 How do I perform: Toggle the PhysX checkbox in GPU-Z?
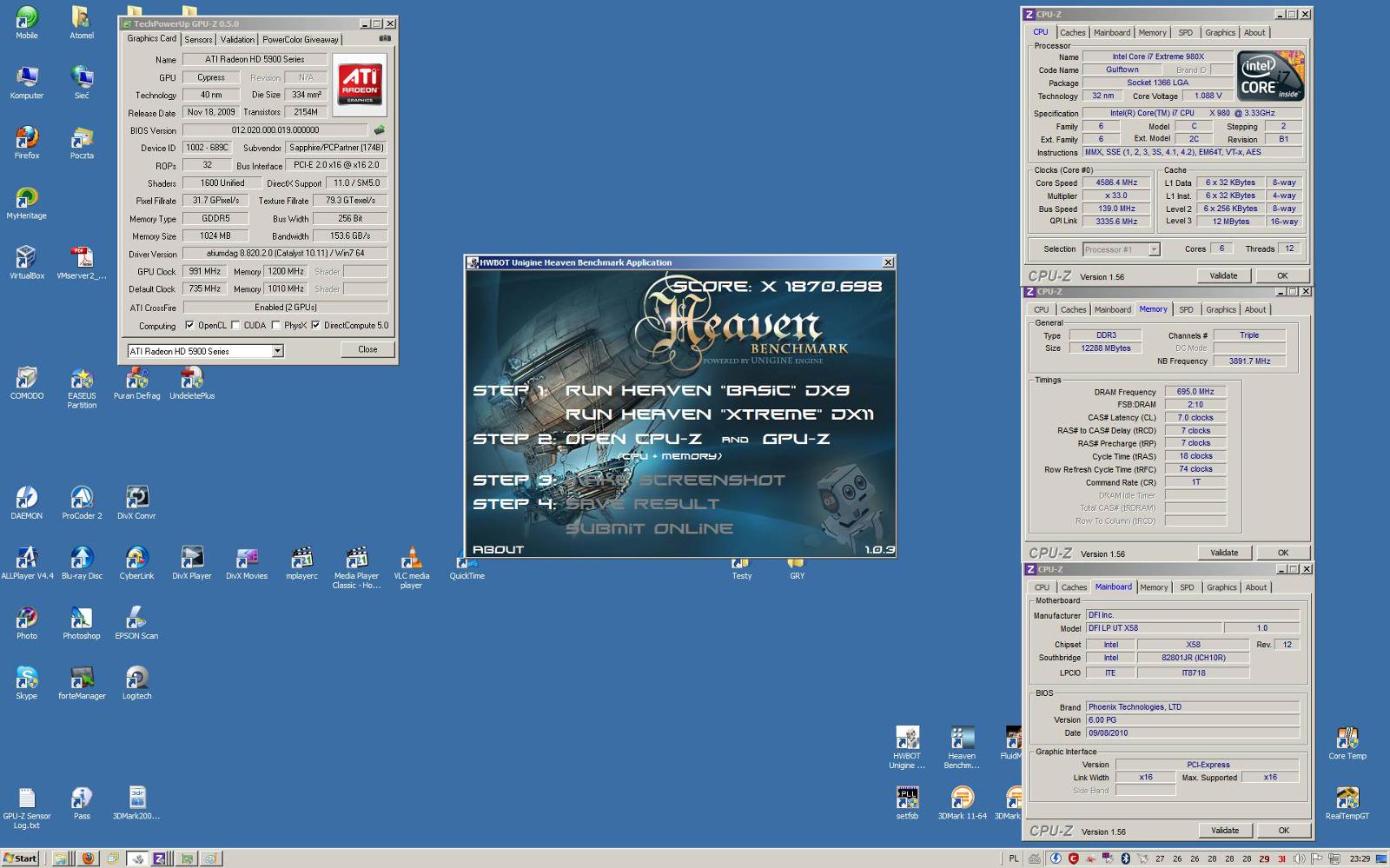[275, 326]
